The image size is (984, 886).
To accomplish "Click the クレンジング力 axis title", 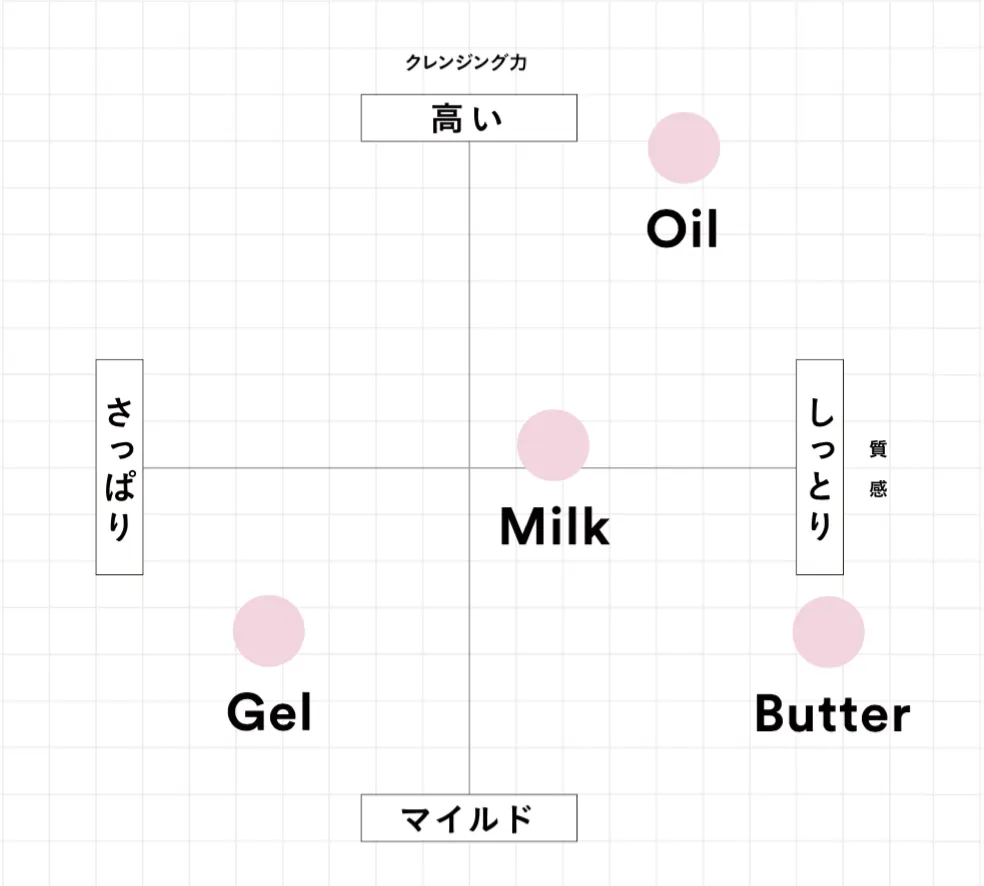I will pos(466,63).
